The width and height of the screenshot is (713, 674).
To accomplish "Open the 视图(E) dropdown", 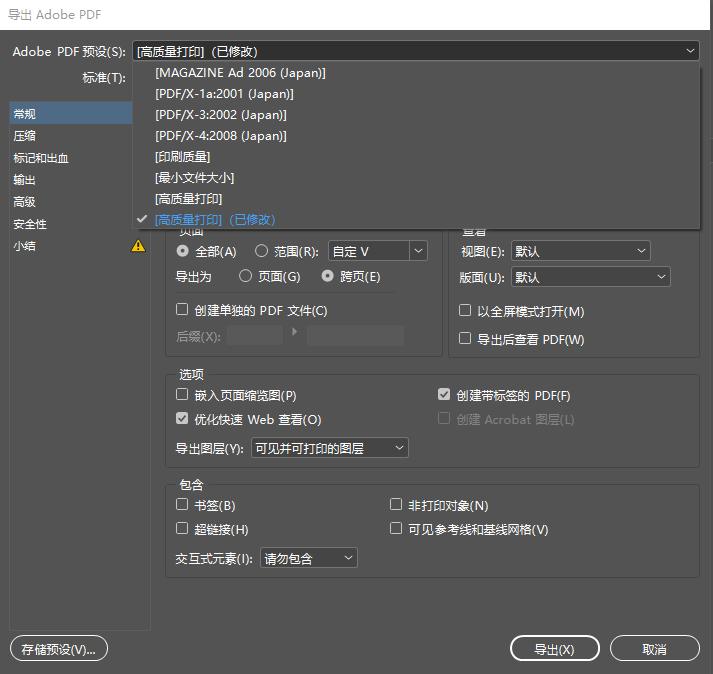I will coord(581,251).
